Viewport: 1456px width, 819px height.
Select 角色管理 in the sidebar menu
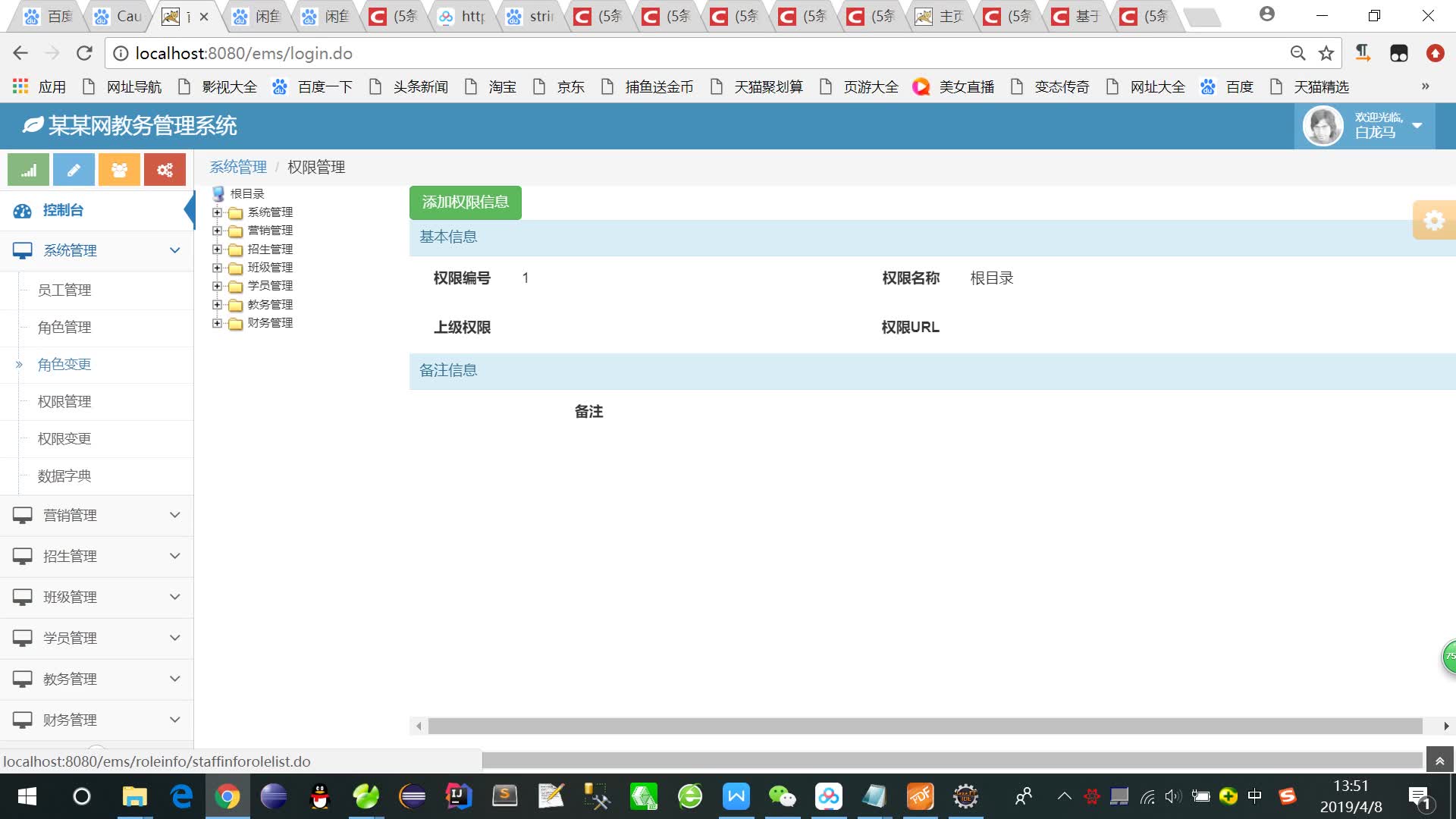click(x=64, y=328)
